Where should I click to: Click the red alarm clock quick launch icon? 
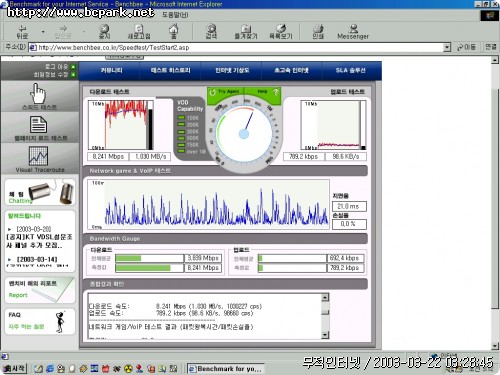(x=105, y=369)
